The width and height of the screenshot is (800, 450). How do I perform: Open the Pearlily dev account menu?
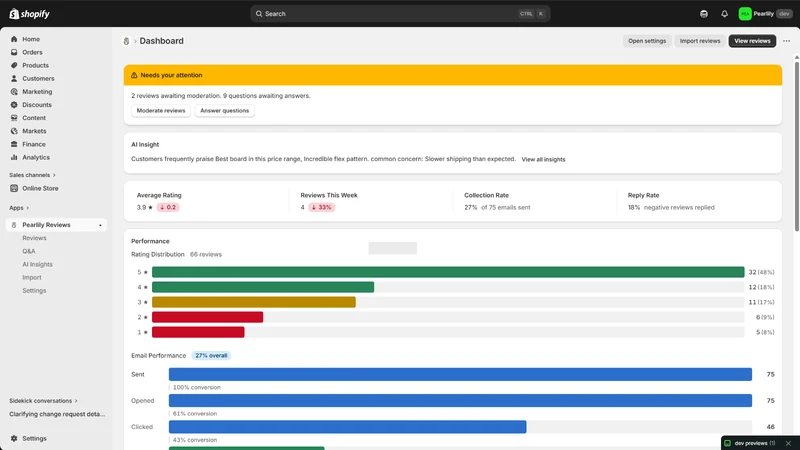point(765,14)
